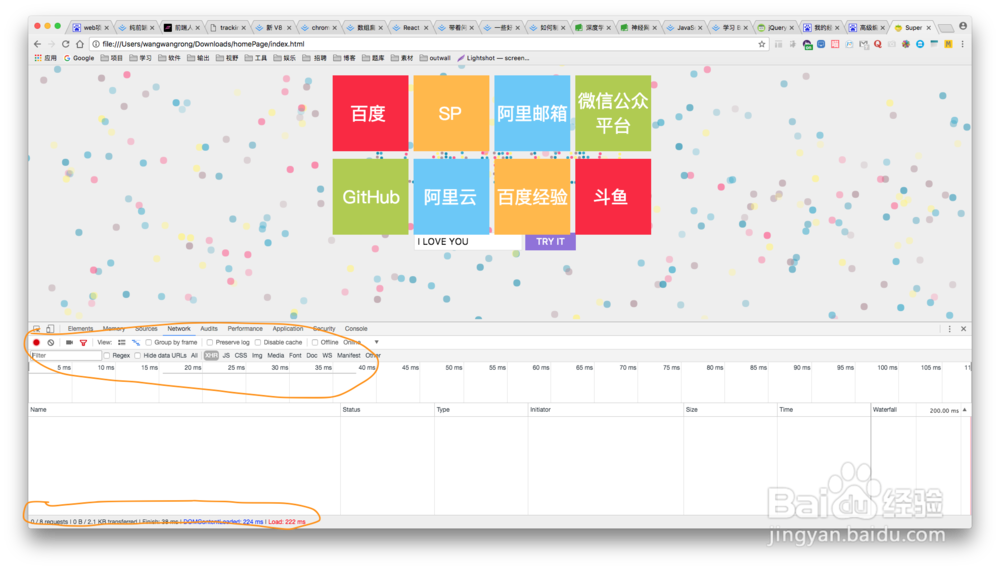Open the Lightshot screenshot bookmark

493,58
